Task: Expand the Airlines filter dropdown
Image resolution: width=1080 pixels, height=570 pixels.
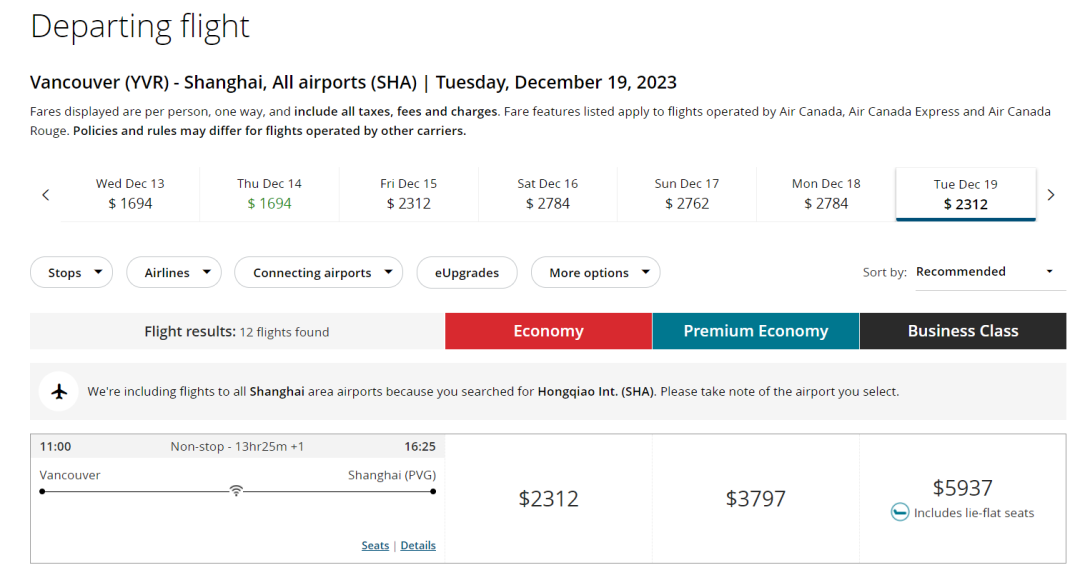Action: [174, 273]
